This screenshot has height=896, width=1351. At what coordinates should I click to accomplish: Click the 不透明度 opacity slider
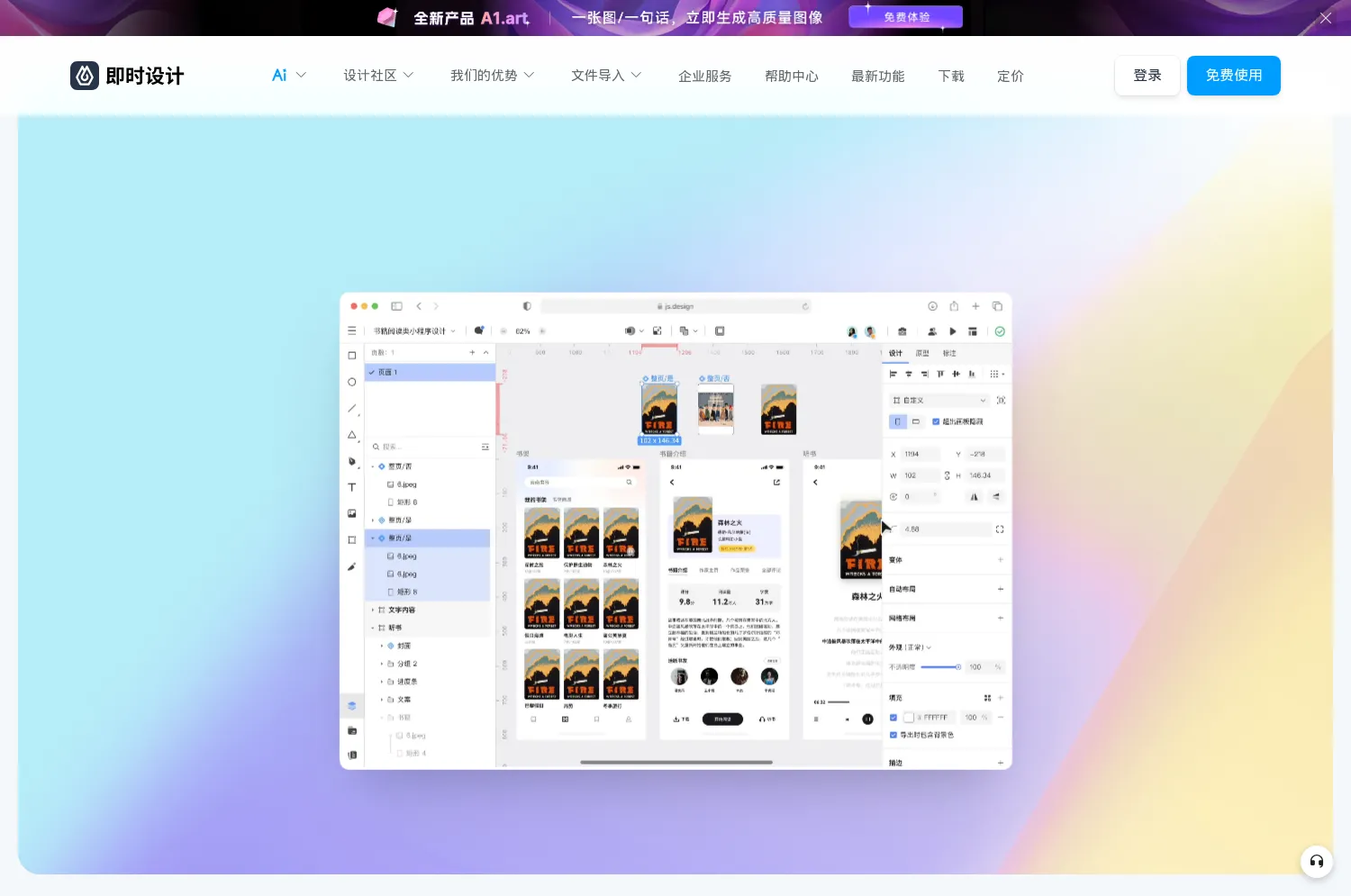[x=940, y=667]
